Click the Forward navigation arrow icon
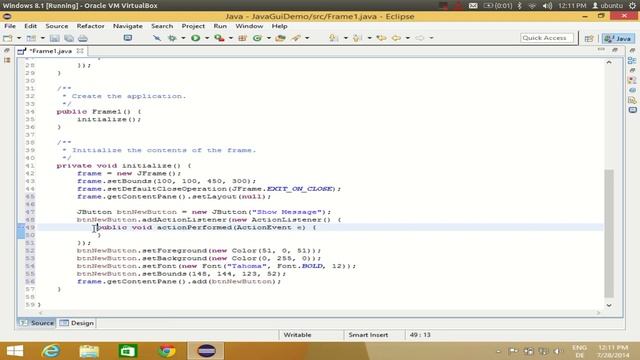This screenshot has width=640, height=360. pos(420,38)
